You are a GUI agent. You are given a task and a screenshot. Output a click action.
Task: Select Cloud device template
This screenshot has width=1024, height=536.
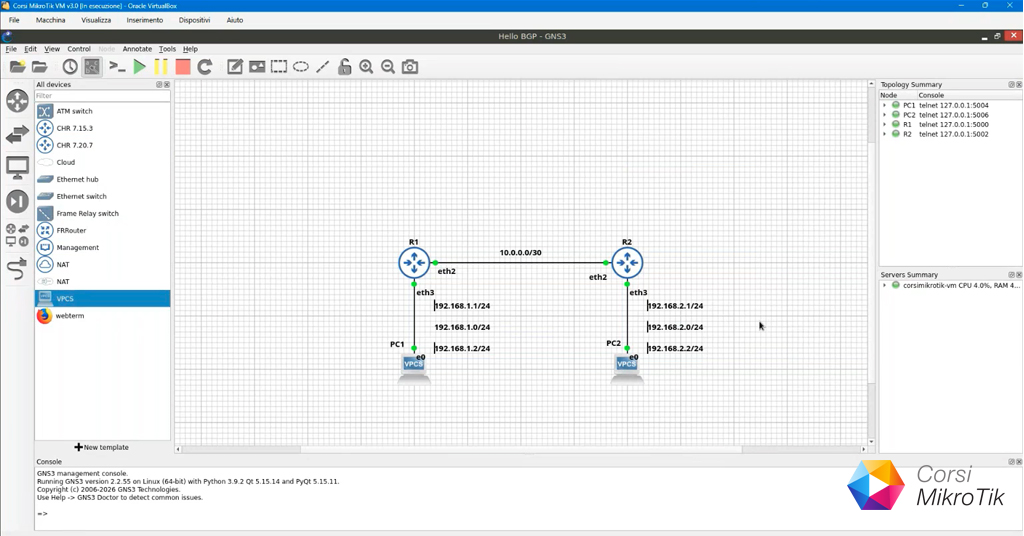(103, 162)
